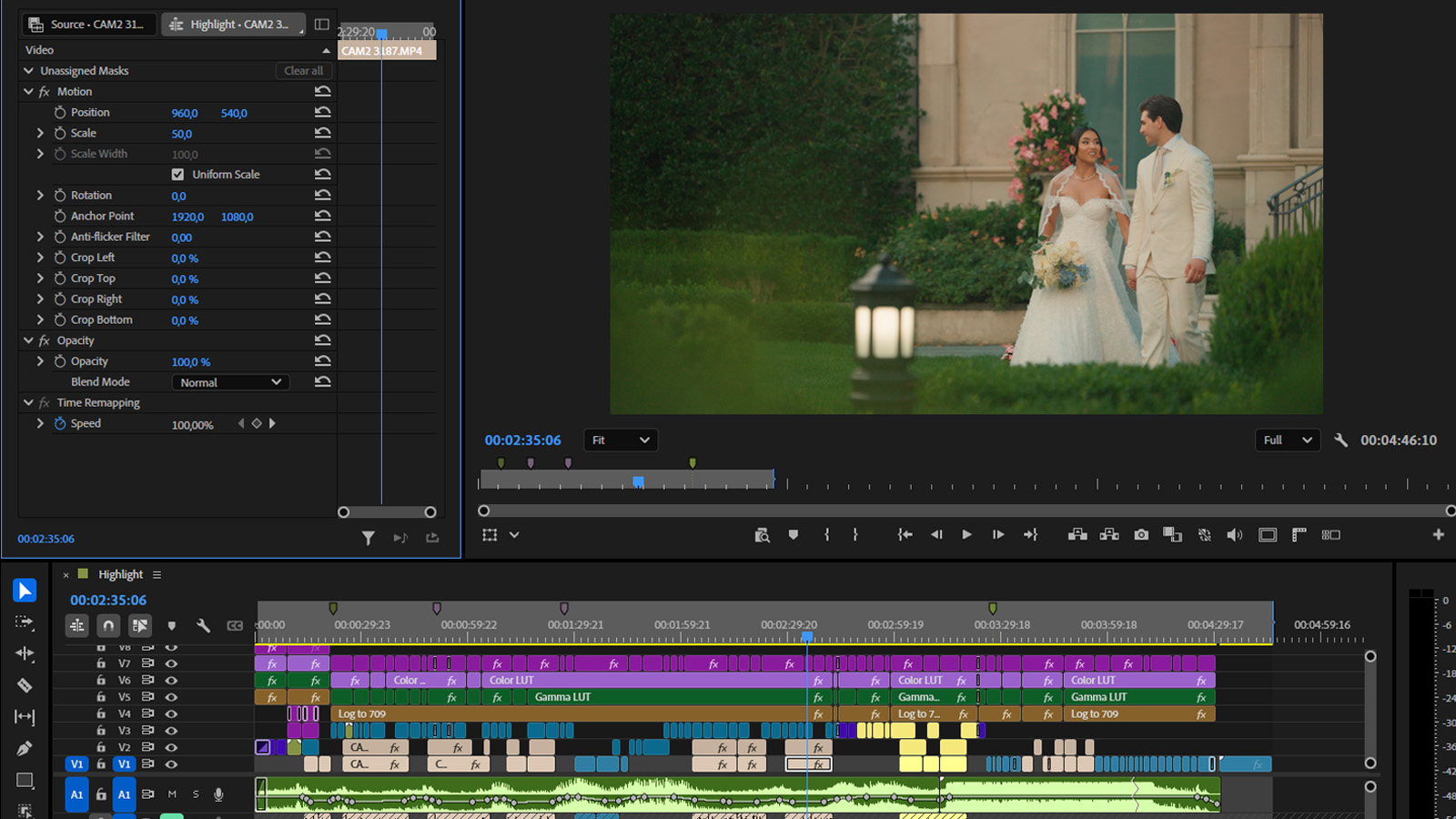Viewport: 1456px width, 819px height.
Task: Select the Razor tool
Action: click(25, 685)
